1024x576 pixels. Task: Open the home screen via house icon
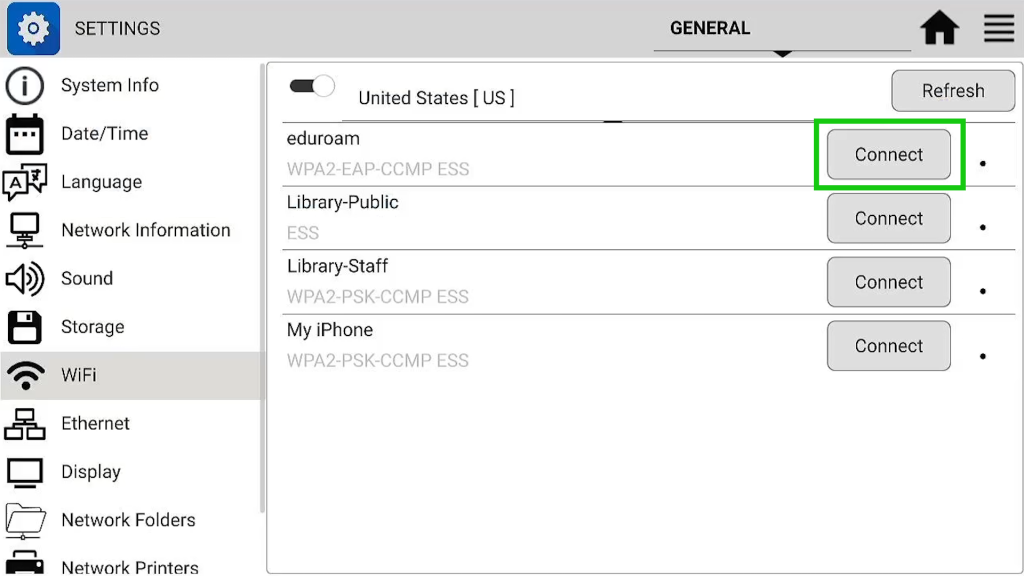click(x=939, y=28)
